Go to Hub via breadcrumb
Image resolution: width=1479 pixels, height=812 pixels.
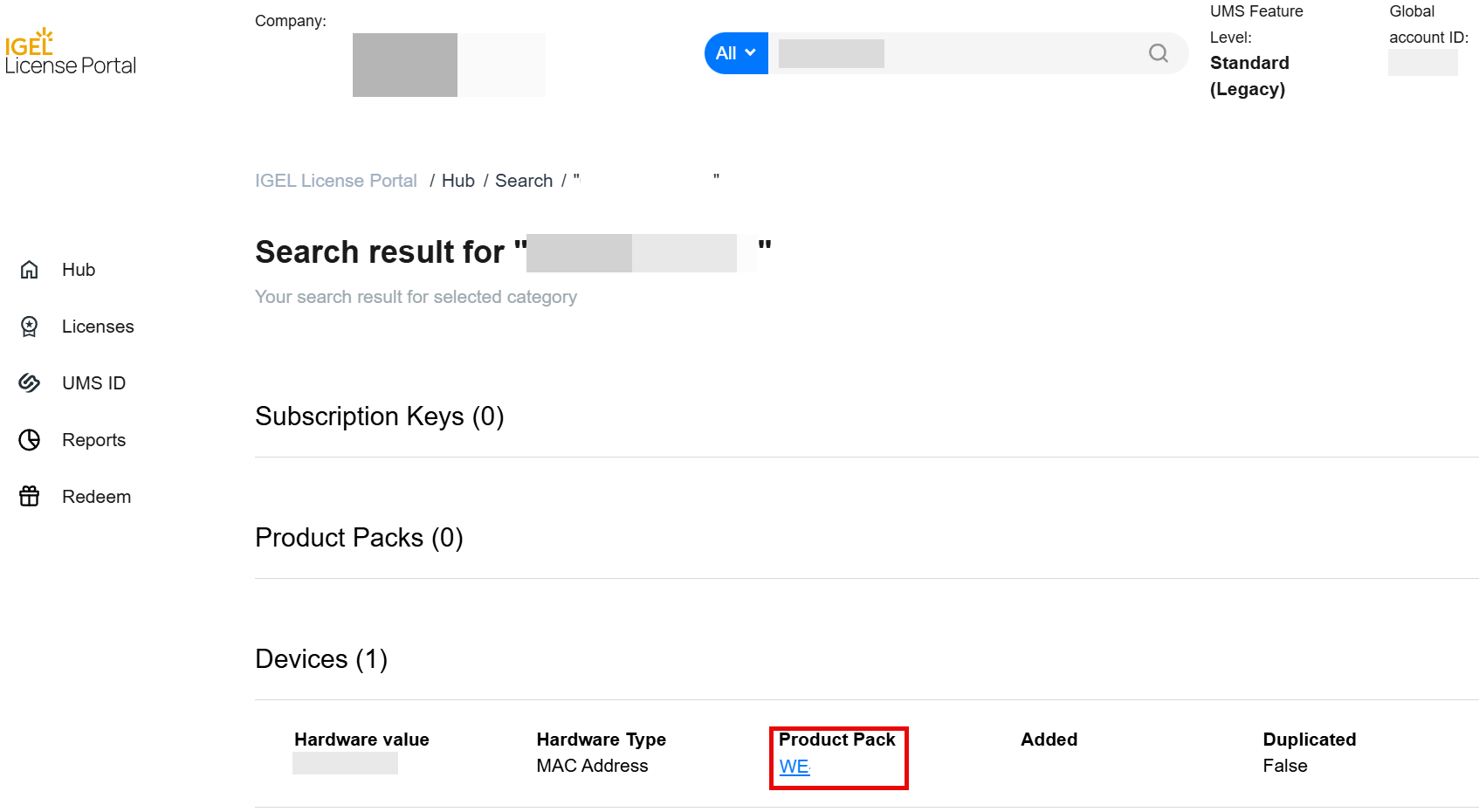(457, 181)
